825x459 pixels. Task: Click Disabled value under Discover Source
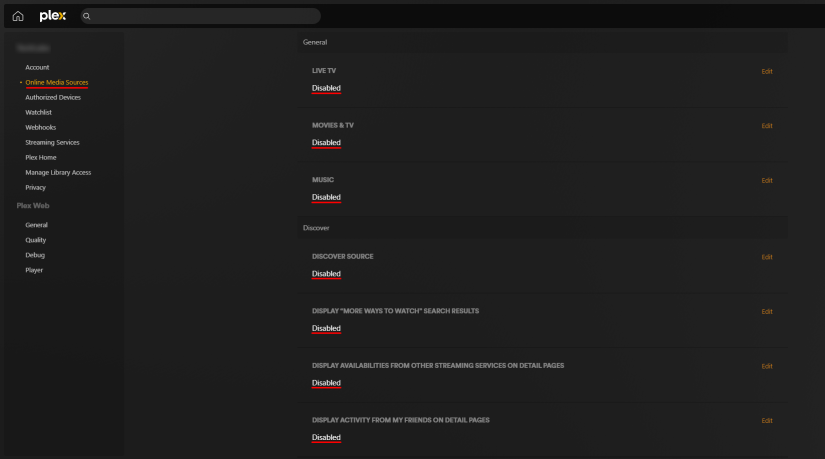[326, 274]
